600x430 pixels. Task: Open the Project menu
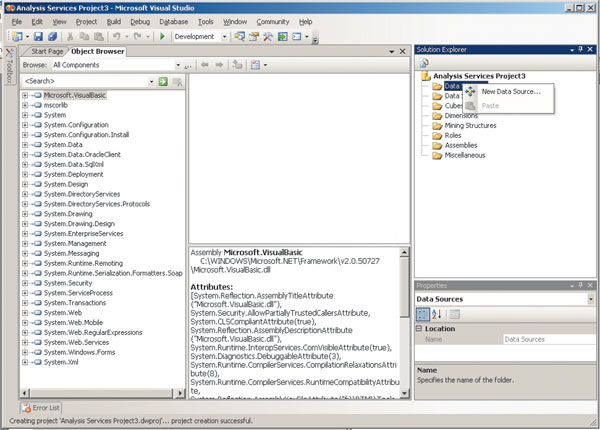(x=86, y=22)
